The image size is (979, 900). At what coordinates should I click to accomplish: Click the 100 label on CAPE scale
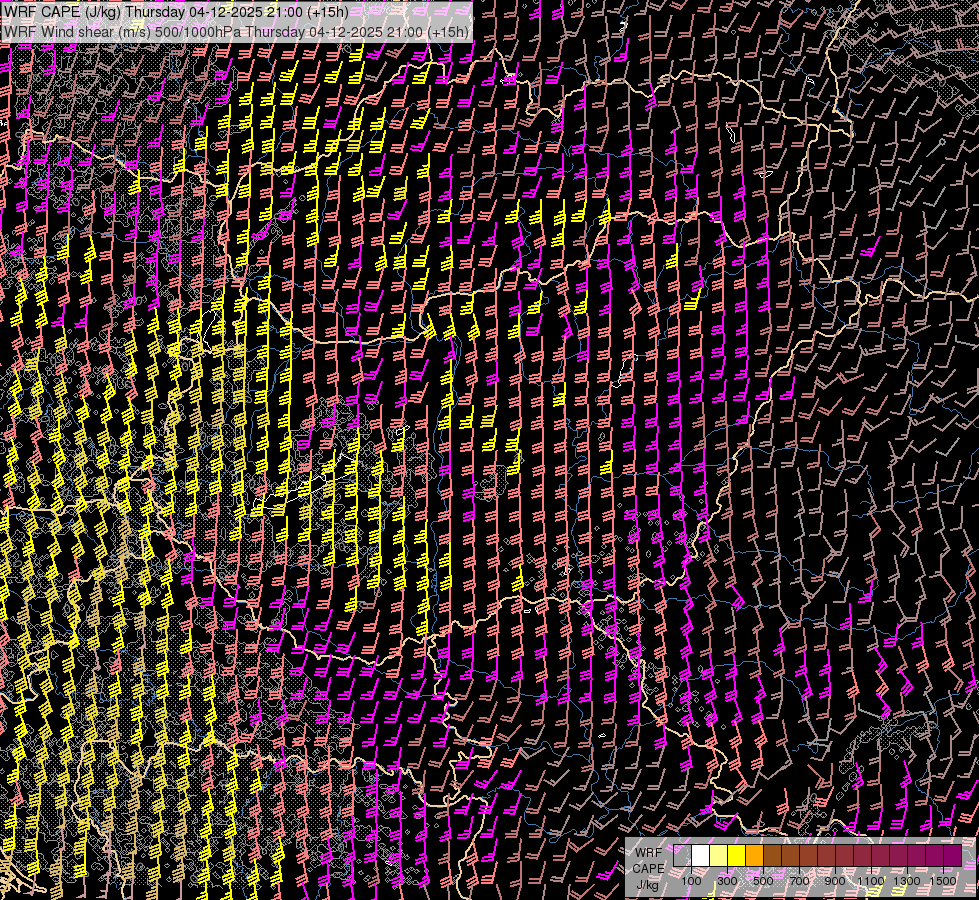point(691,881)
